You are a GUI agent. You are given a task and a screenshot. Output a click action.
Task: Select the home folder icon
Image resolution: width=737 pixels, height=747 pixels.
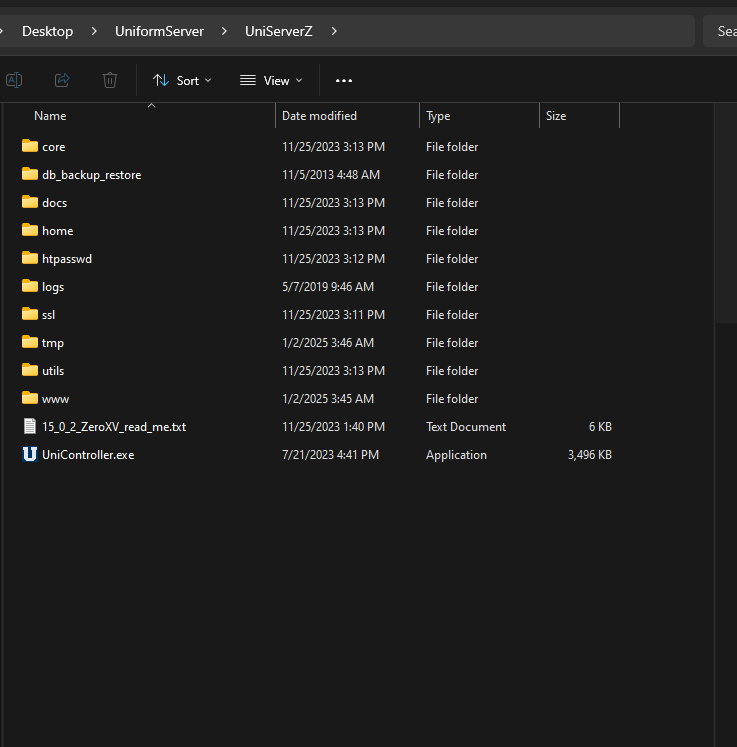(30, 230)
